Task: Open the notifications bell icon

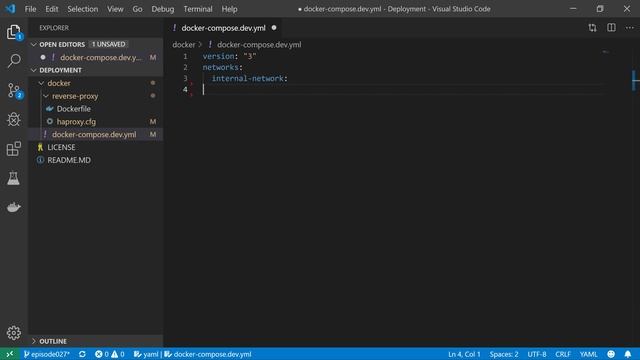Action: [x=628, y=354]
